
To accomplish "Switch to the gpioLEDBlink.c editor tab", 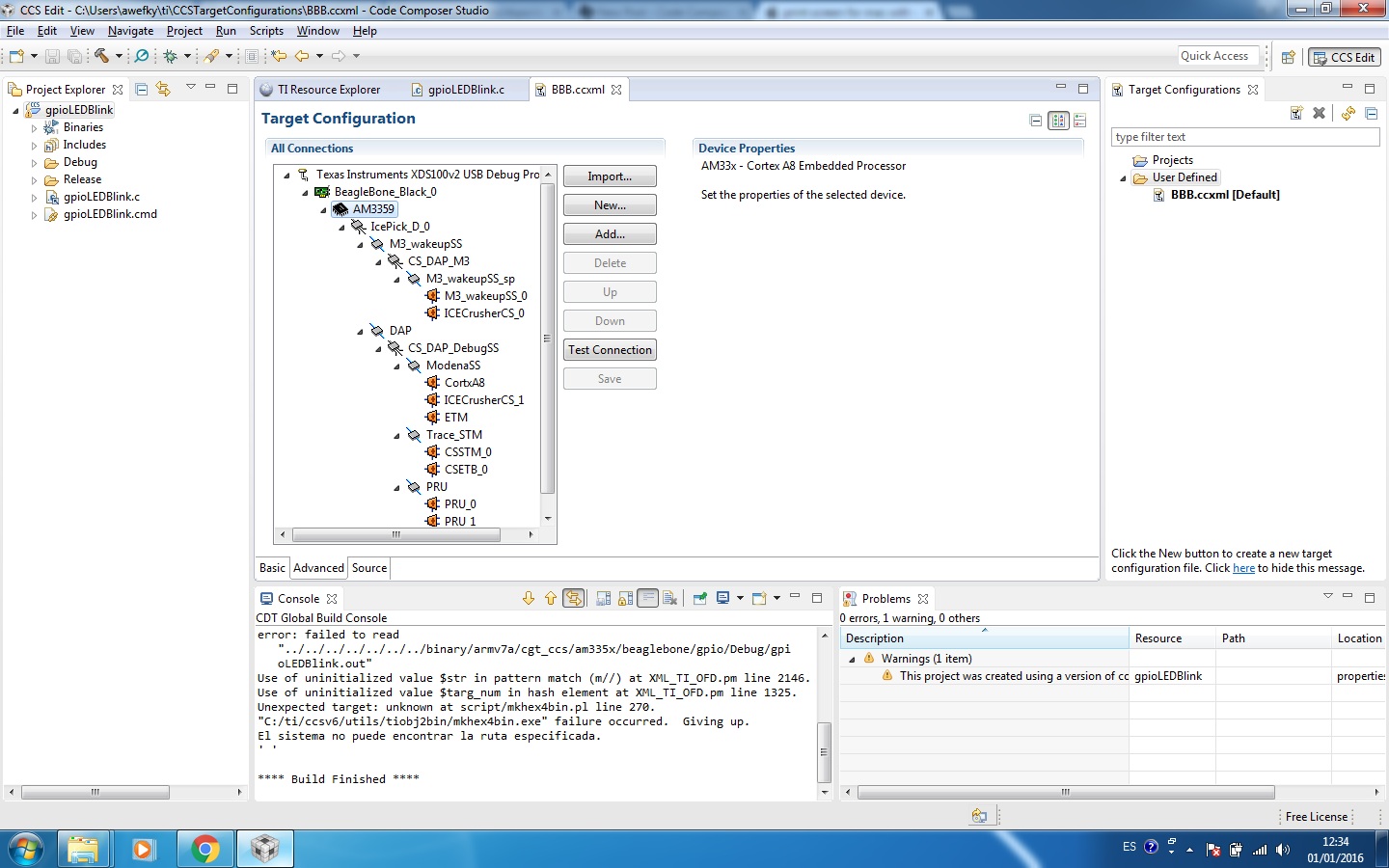I will [x=466, y=89].
